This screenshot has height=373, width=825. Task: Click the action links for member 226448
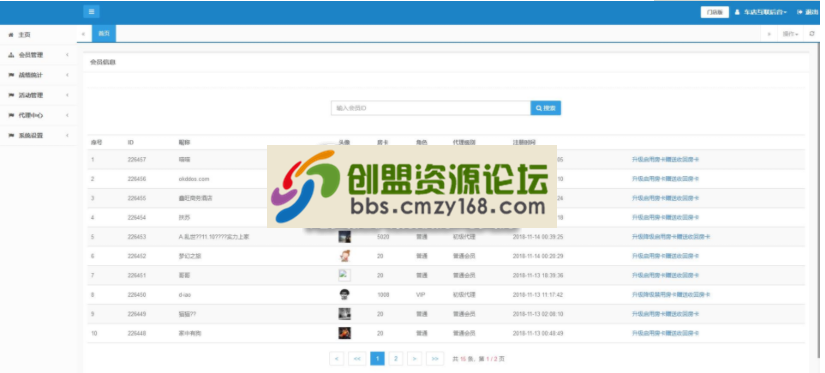[666, 333]
